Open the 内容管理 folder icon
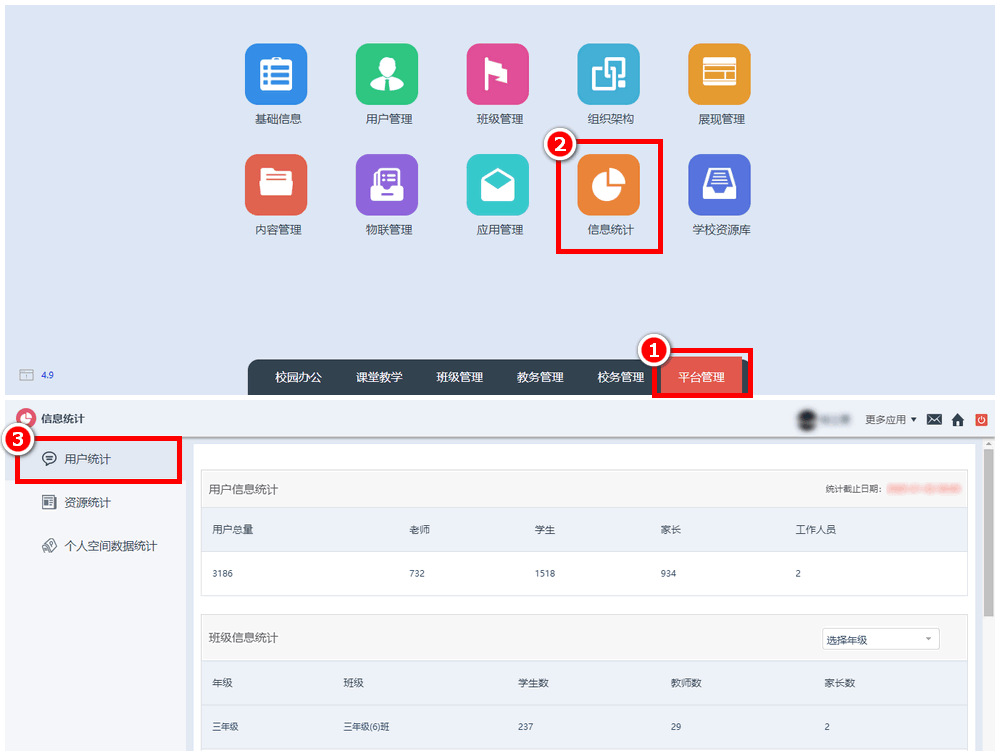The image size is (1000, 756). click(276, 185)
